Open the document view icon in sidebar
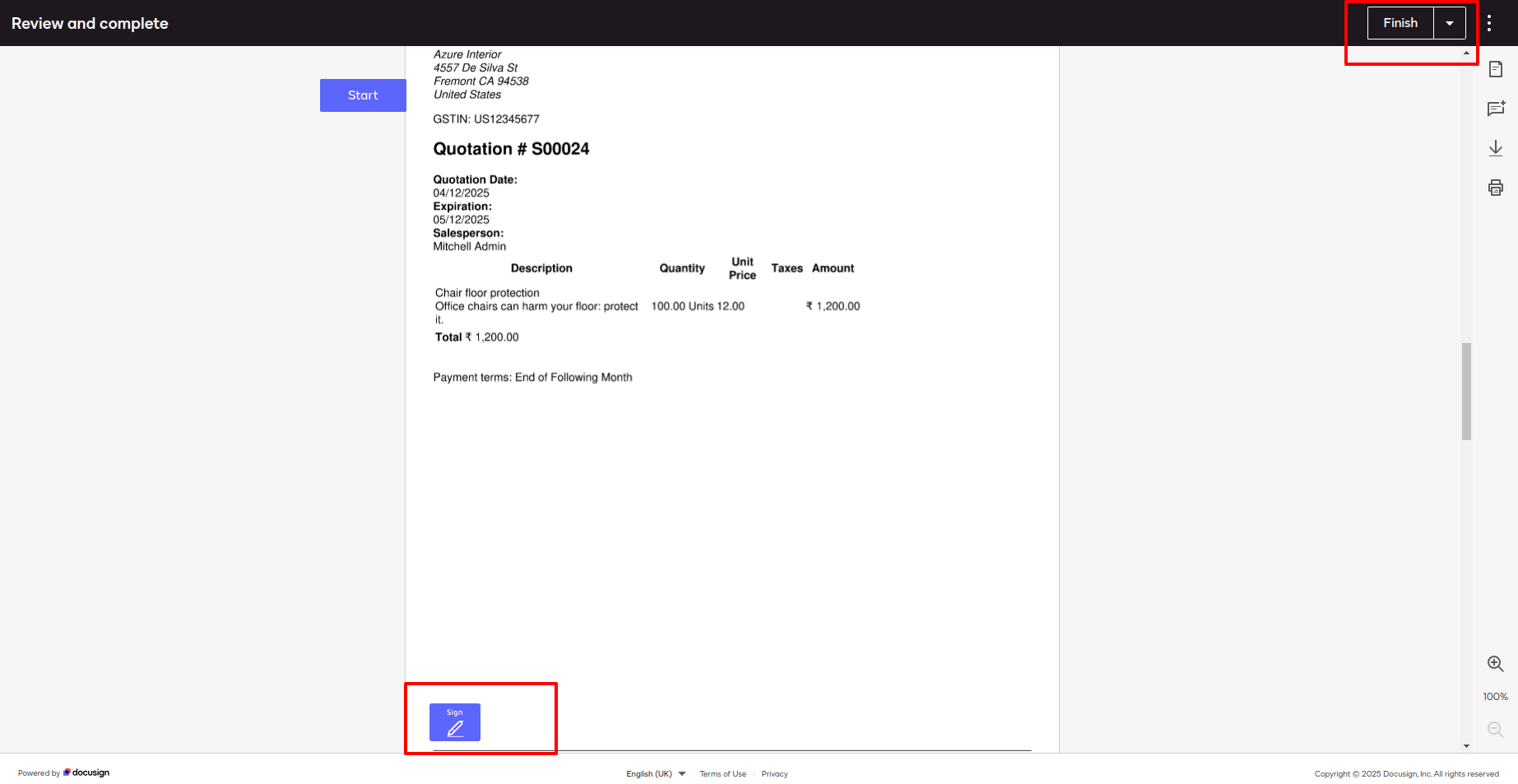The image size is (1518, 784). (x=1496, y=69)
